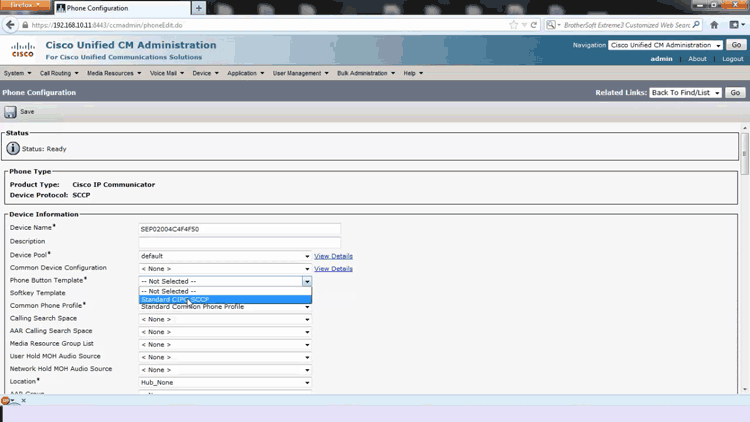Click the browser back arrow button
The width and height of the screenshot is (750, 422).
(x=10, y=25)
